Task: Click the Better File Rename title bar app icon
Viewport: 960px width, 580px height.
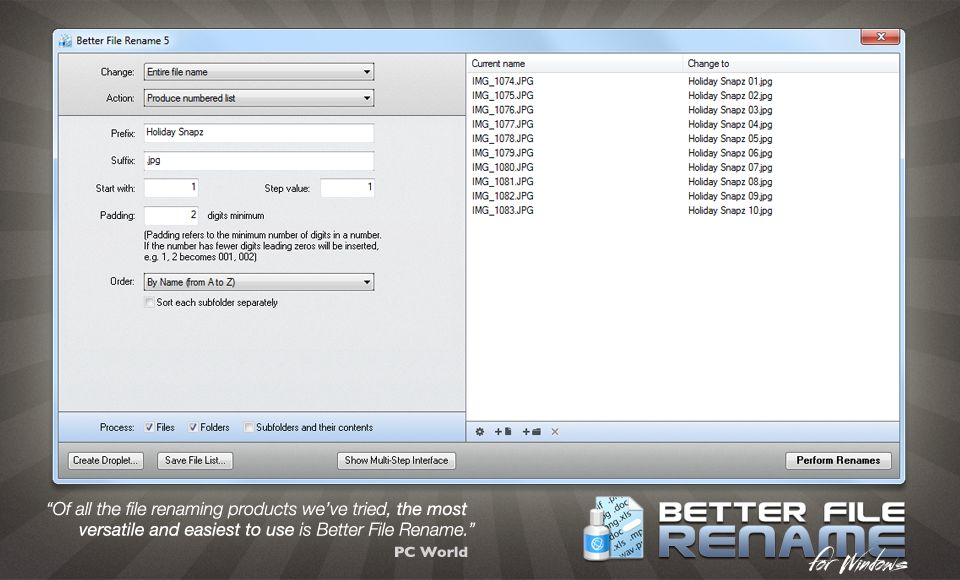Action: (65, 40)
